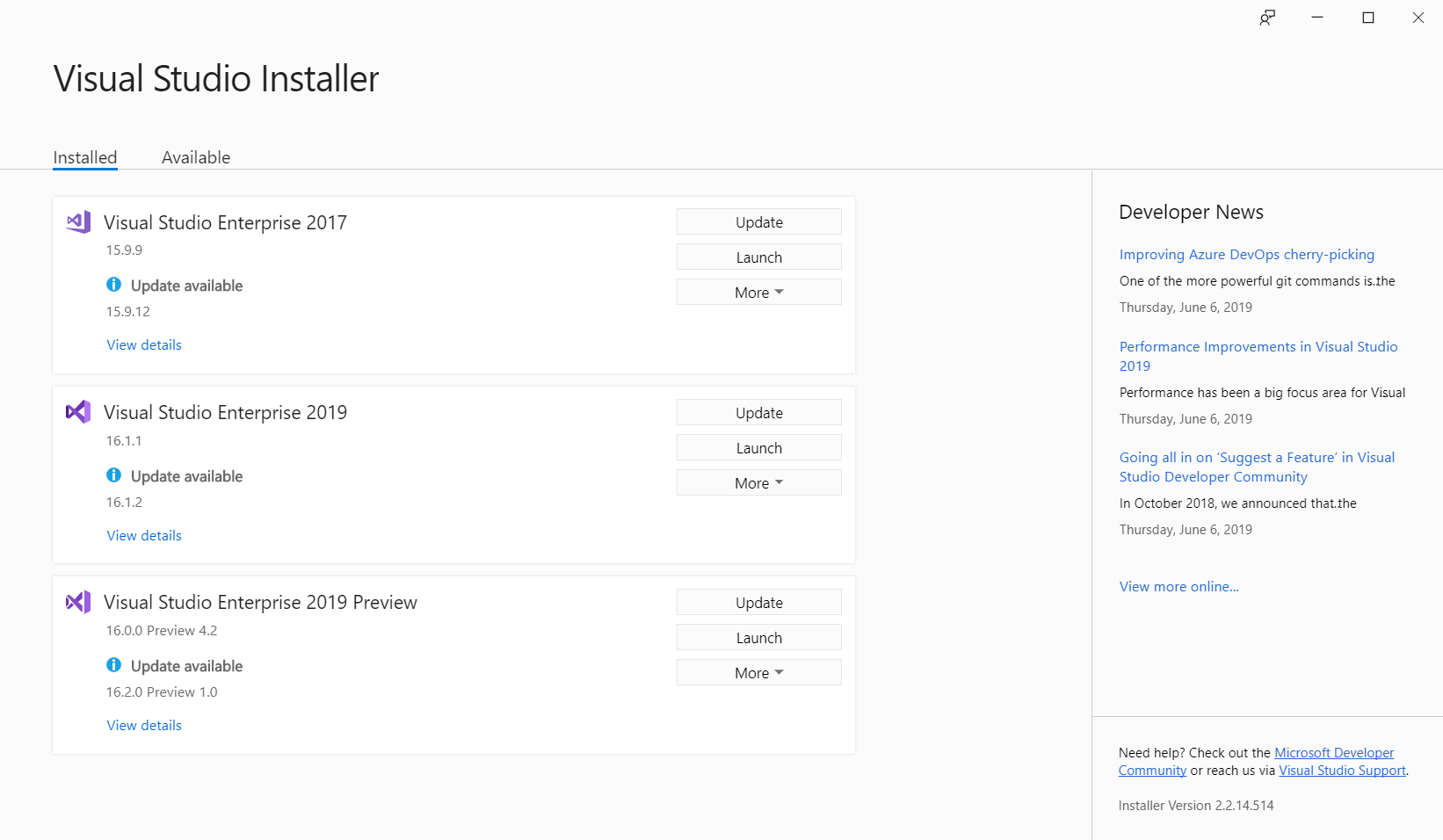Click the Developer News heading
1443x840 pixels.
click(1192, 213)
